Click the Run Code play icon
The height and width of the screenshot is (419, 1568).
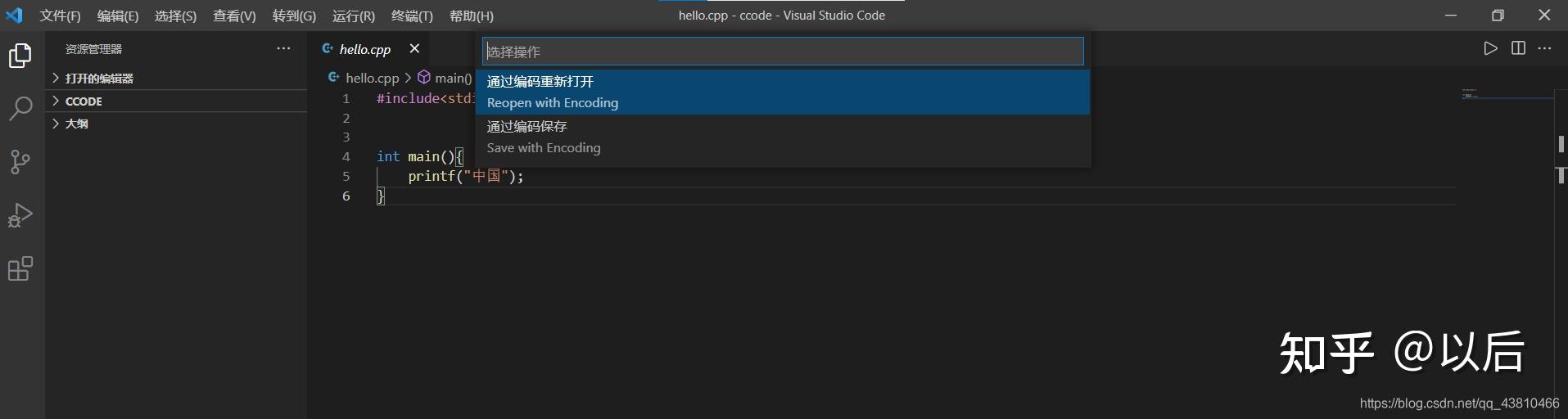1490,49
